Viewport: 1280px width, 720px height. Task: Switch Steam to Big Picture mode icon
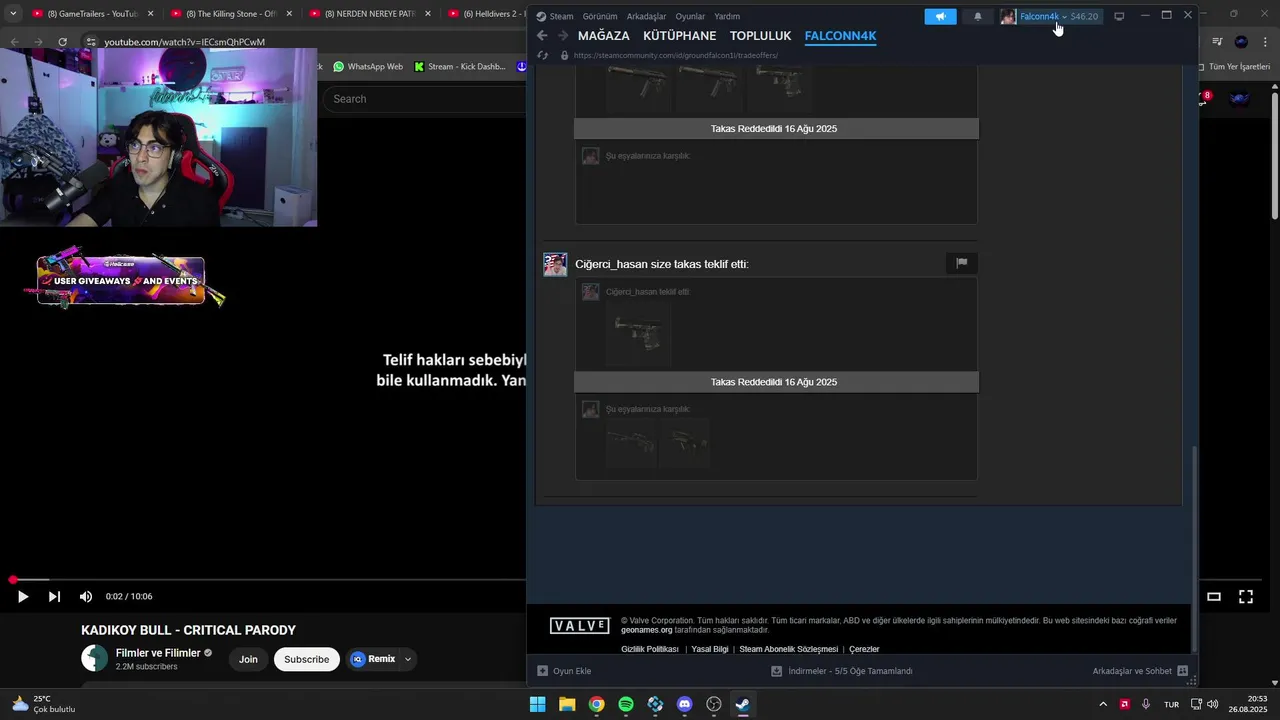(x=1119, y=16)
